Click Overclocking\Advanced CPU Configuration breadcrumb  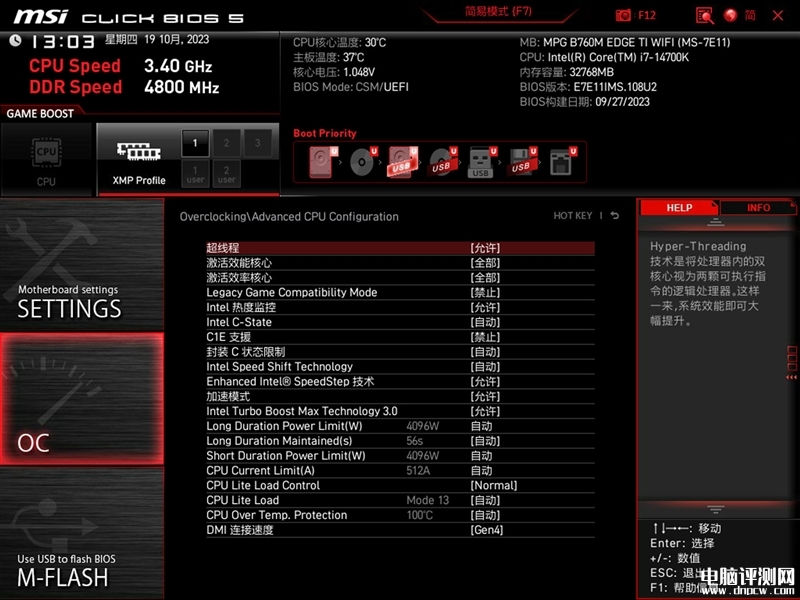[x=289, y=217]
